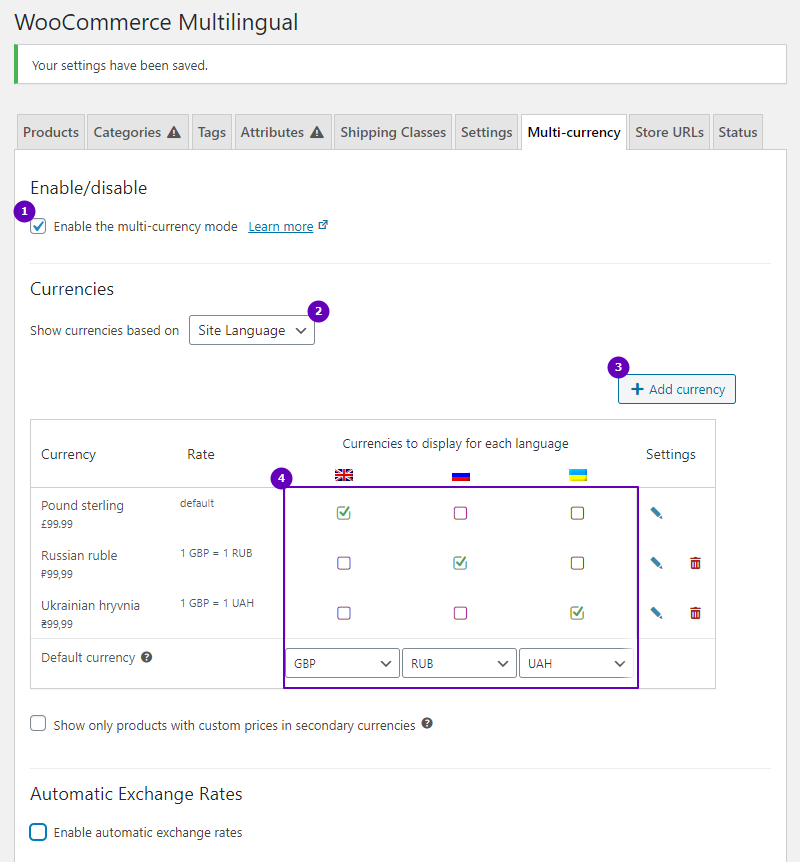
Task: Click the '1 GBP = 1 RUB' rate
Action: [216, 553]
